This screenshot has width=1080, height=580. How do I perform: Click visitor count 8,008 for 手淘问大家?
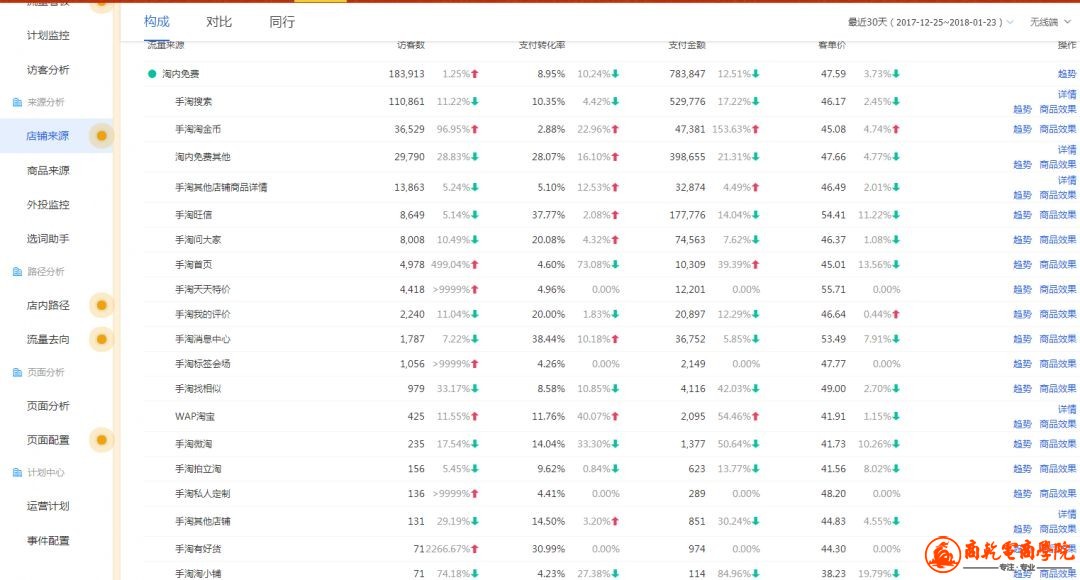click(x=412, y=240)
